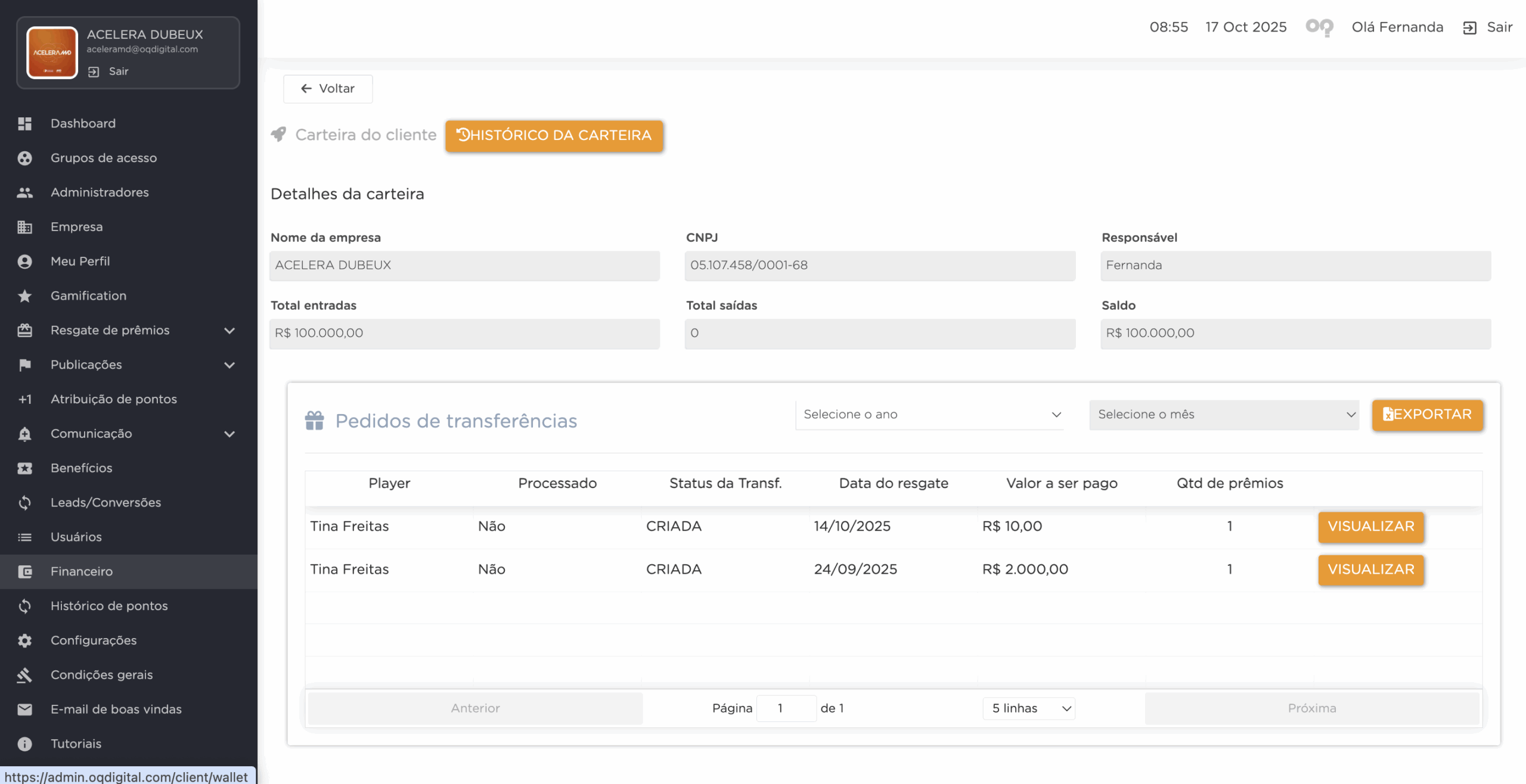Viewport: 1526px width, 784px height.
Task: Click the page number input field
Action: (x=786, y=708)
